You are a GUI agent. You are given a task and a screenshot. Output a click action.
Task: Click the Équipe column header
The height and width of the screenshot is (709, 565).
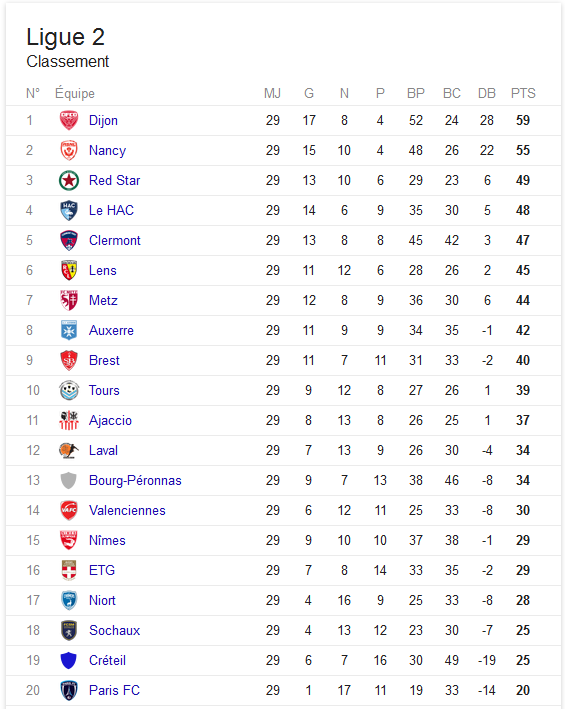[75, 93]
